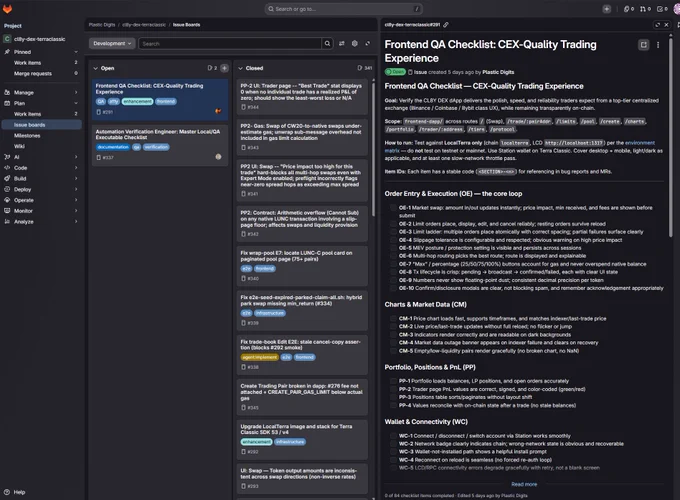Viewport: 680px width, 500px height.
Task: Click the Monitor icon in sidebar
Action: (x=7, y=211)
